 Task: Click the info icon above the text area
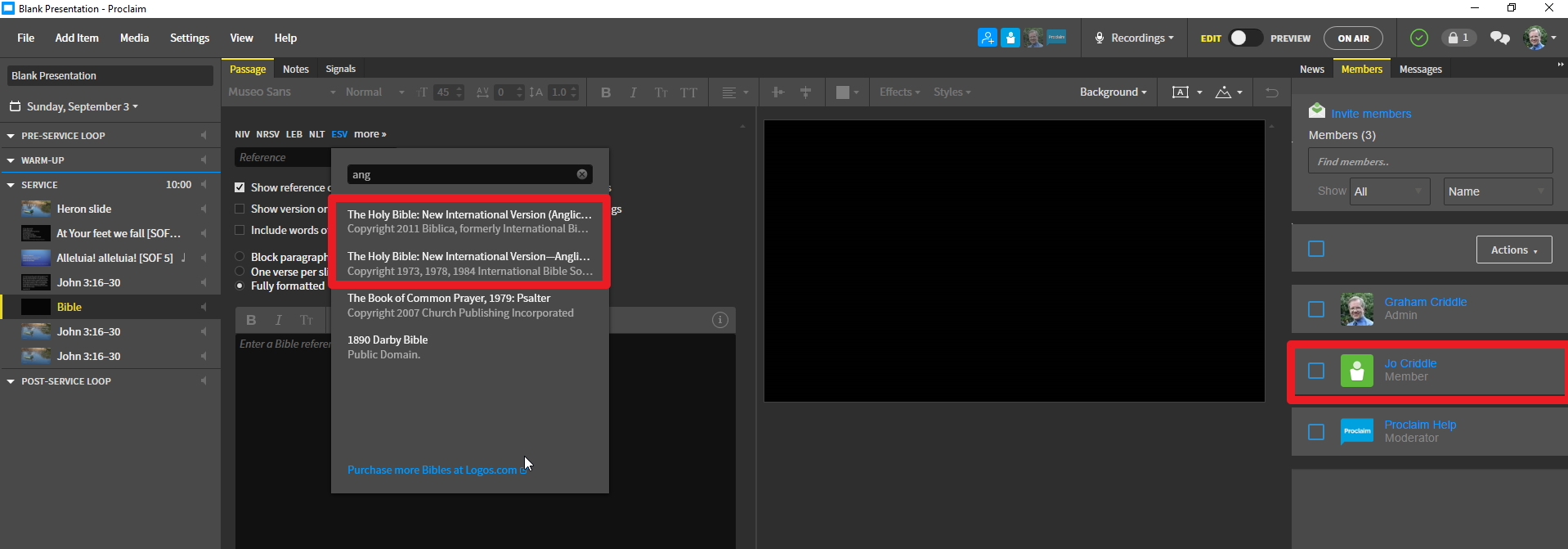pos(719,320)
